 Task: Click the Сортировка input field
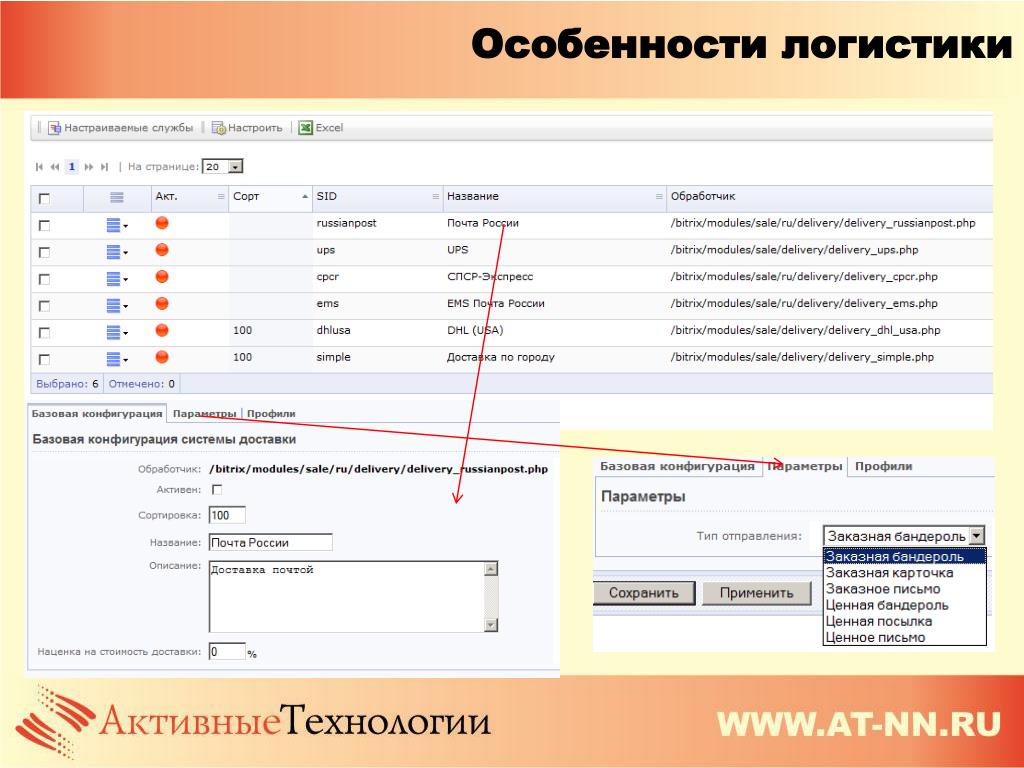click(x=227, y=515)
